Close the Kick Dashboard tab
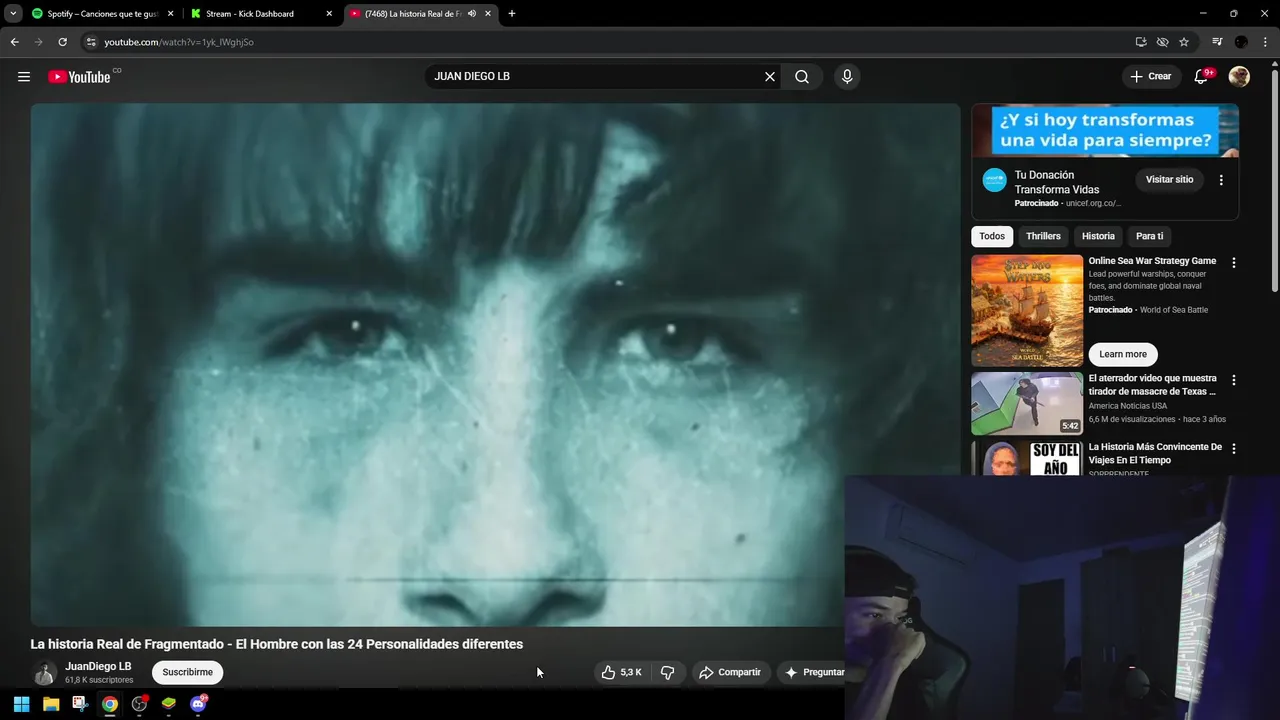This screenshot has height=720, width=1280. pos(329,14)
